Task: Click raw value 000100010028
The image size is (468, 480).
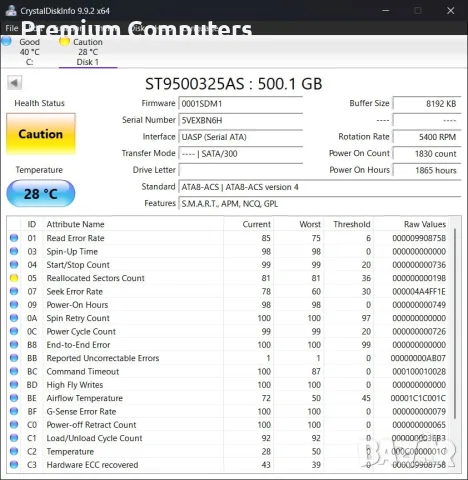Action: [x=419, y=371]
